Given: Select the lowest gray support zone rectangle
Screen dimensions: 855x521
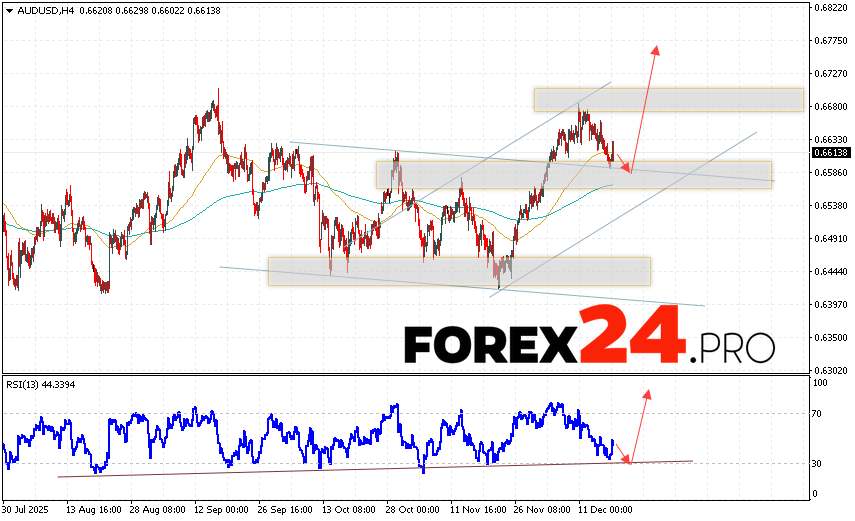Looking at the screenshot, I should tap(458, 271).
